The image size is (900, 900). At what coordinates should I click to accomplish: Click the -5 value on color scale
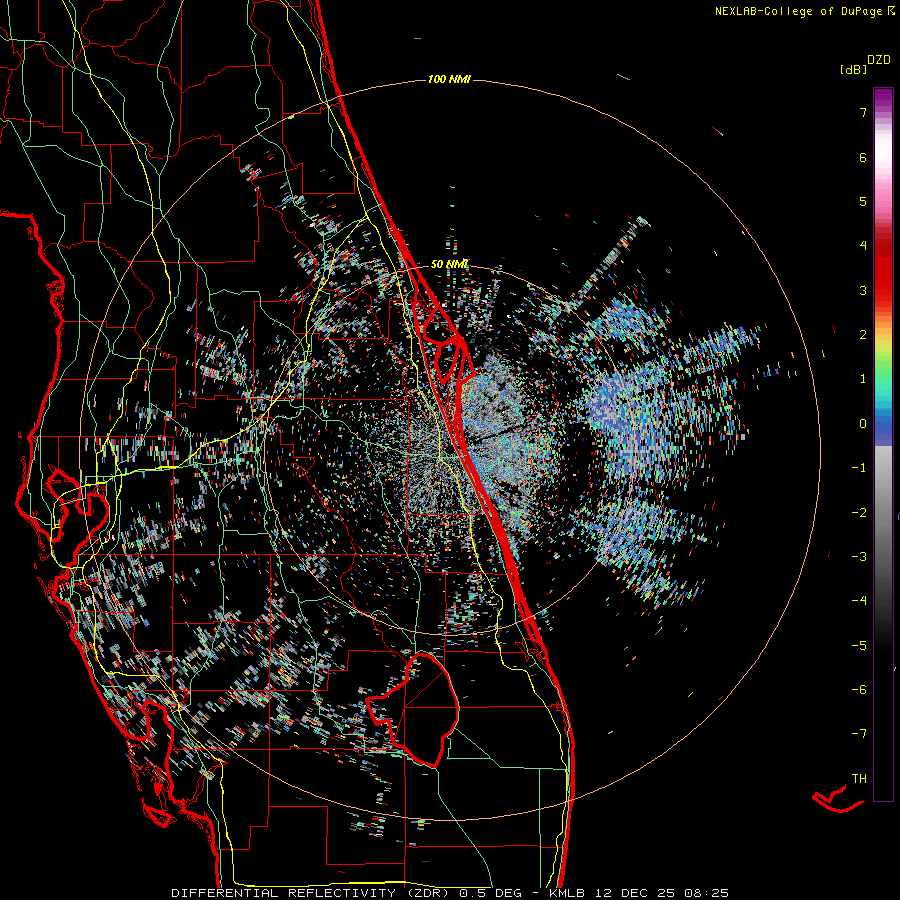pos(859,645)
